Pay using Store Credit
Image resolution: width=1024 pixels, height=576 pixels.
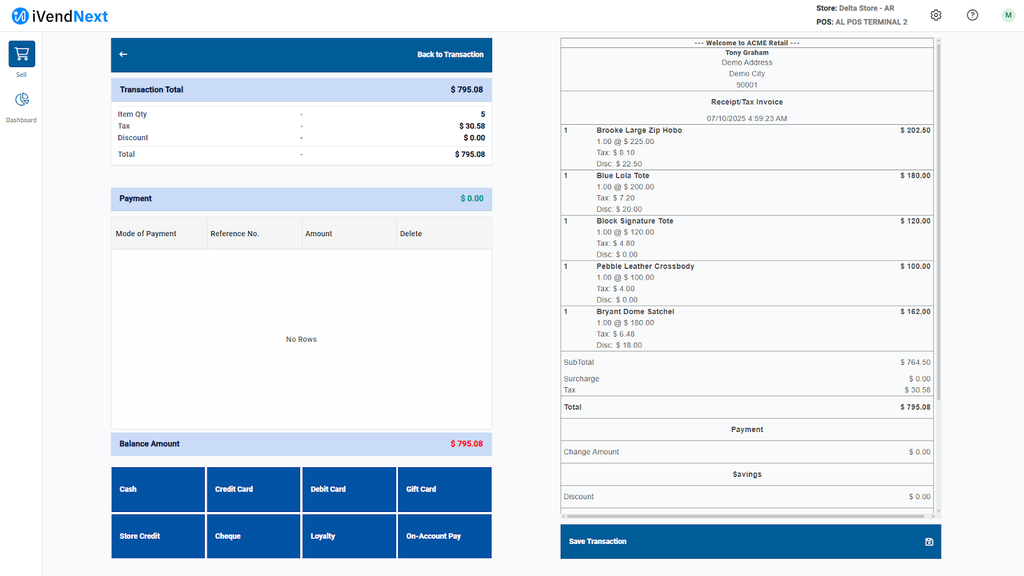tap(158, 536)
